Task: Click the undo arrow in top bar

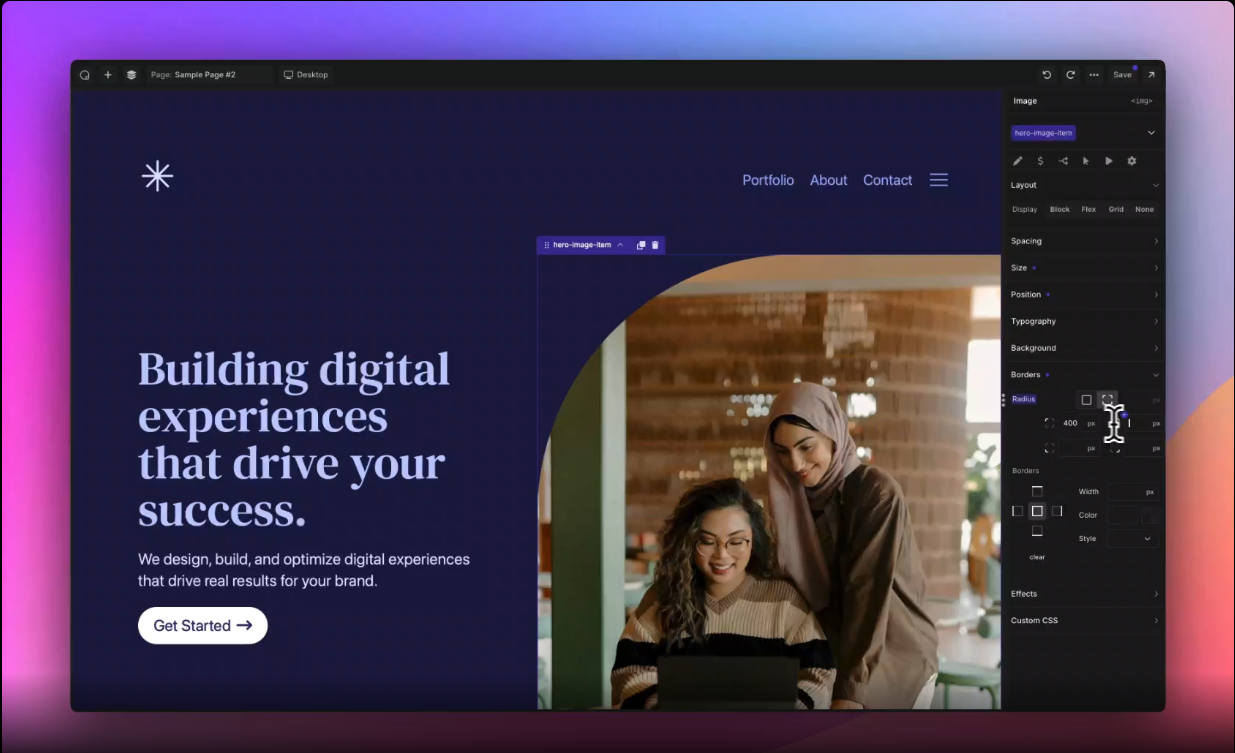Action: pyautogui.click(x=1047, y=75)
